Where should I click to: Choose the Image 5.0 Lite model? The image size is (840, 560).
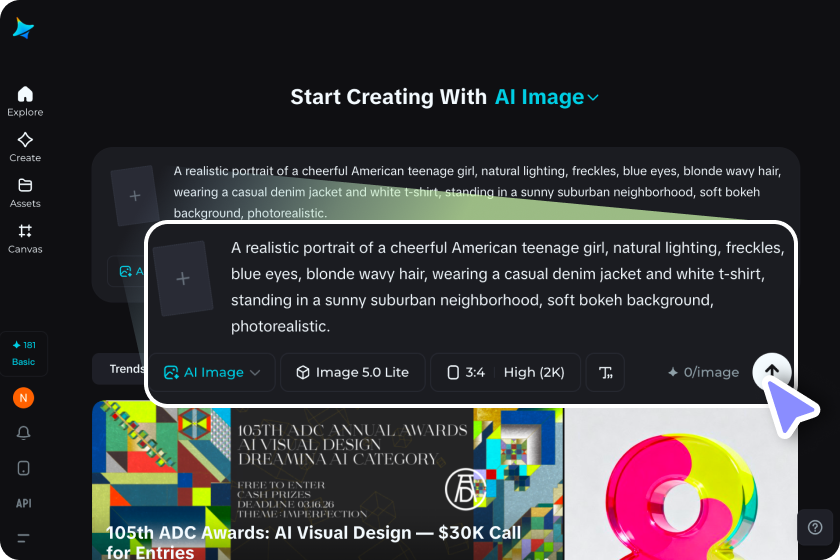click(352, 372)
